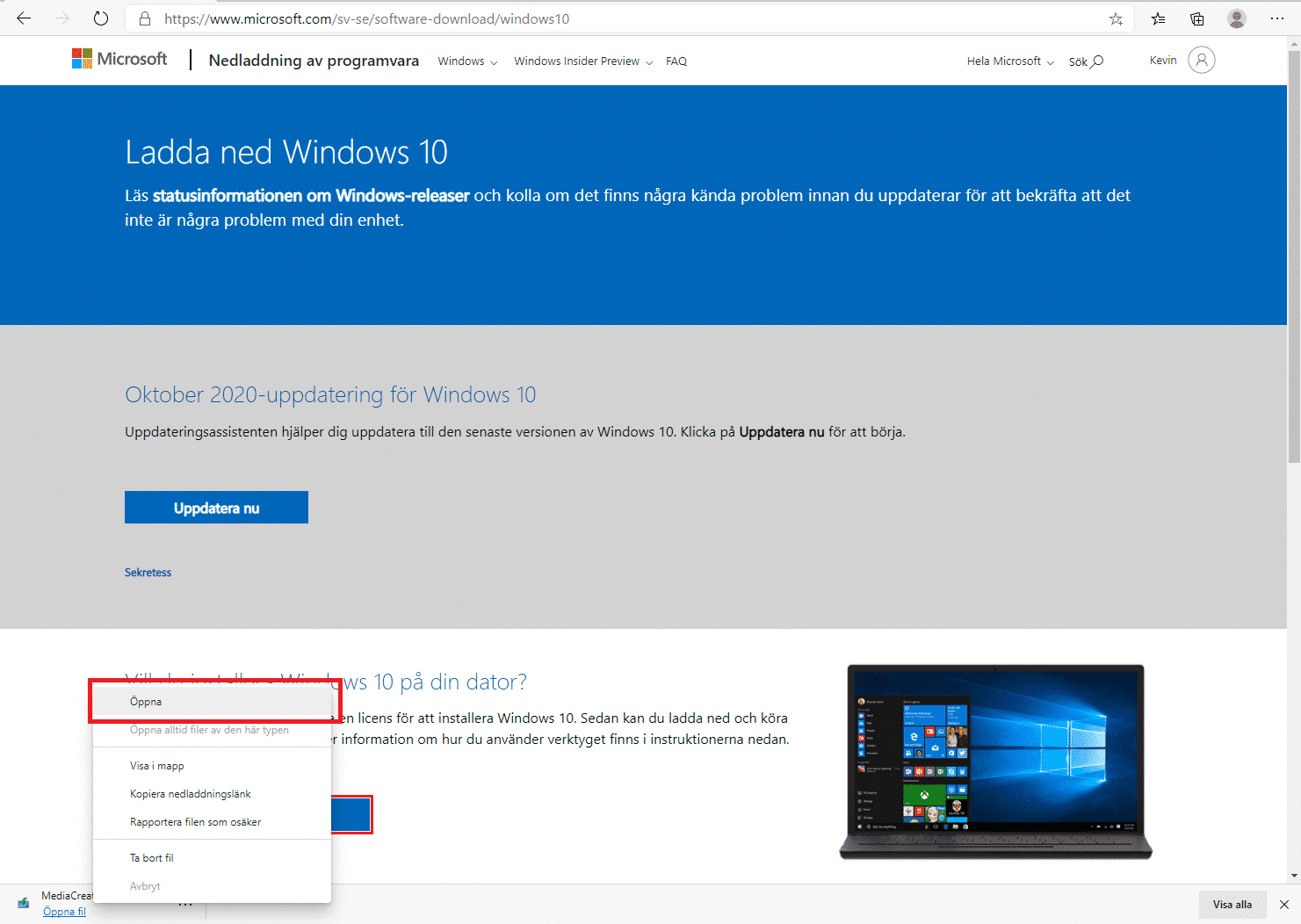Click the Kevin account avatar circle
Viewport: 1301px width, 924px height.
tap(1201, 60)
